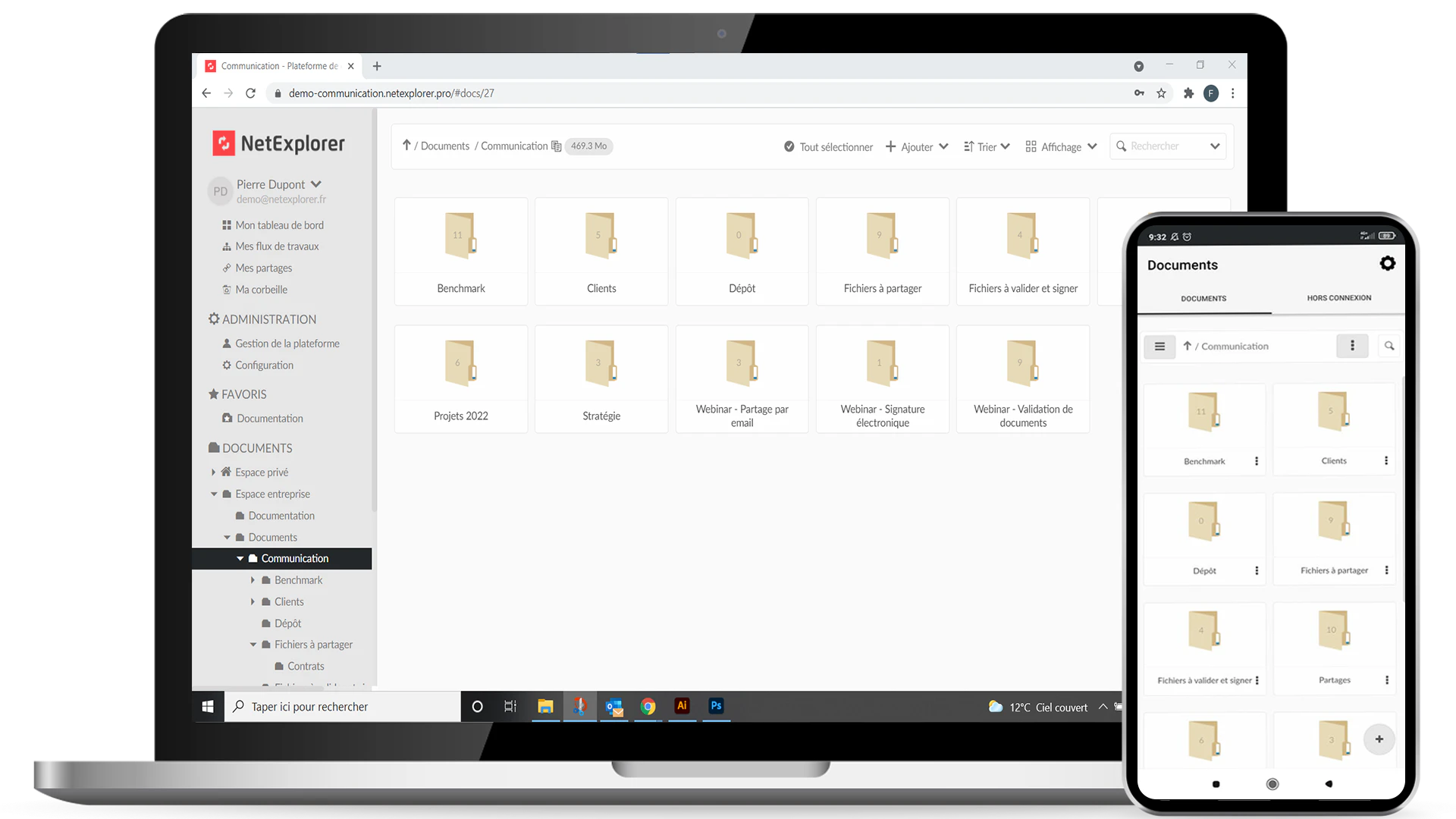1456x819 pixels.
Task: Open Ma corbeille
Action: (x=255, y=290)
